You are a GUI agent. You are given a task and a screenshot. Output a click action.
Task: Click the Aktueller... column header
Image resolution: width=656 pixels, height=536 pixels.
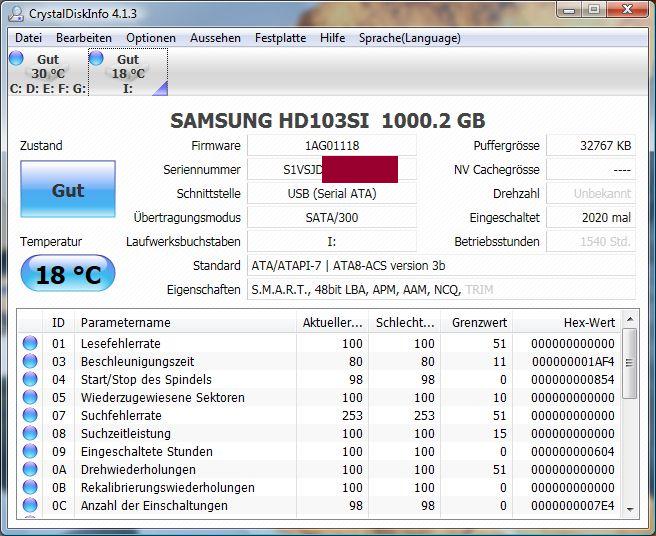point(333,322)
